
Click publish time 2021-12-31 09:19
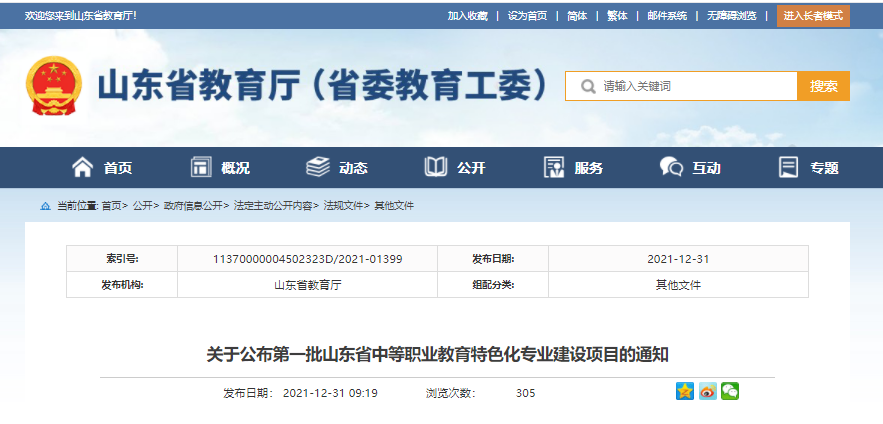[x=330, y=393]
